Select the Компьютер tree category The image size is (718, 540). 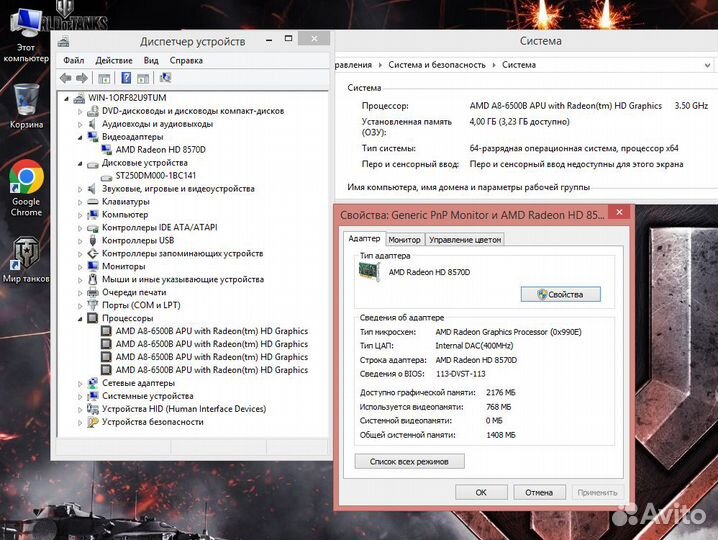[x=125, y=214]
